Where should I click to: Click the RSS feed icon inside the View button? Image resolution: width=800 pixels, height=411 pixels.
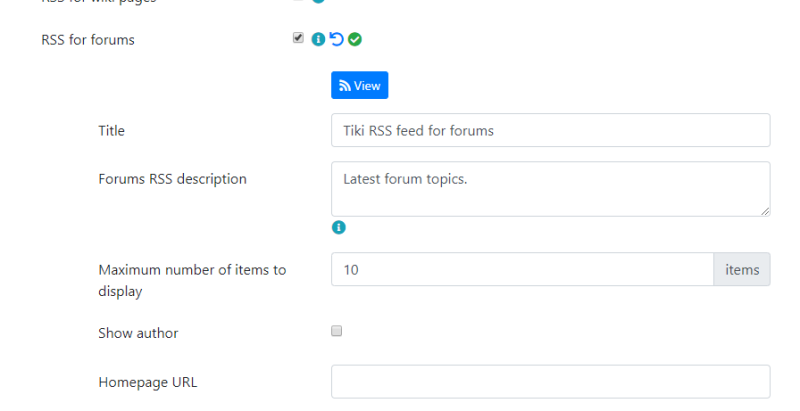pyautogui.click(x=345, y=86)
